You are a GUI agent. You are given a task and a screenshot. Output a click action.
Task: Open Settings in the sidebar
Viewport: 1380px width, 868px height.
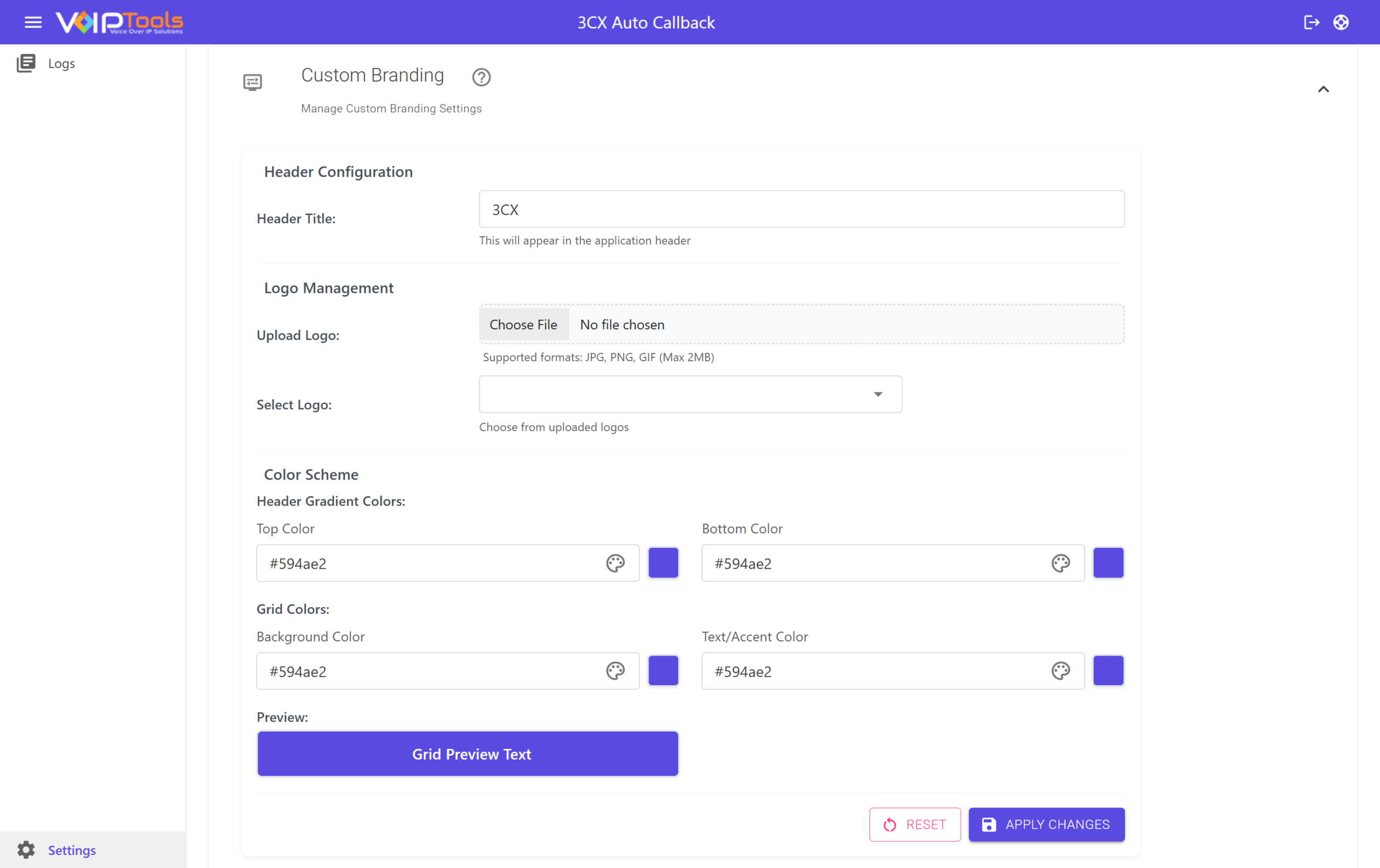(93, 850)
